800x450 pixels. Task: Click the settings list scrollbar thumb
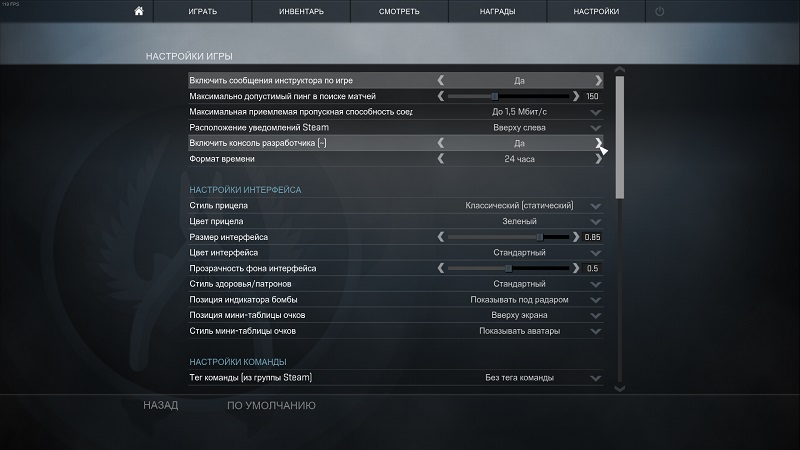pos(620,137)
